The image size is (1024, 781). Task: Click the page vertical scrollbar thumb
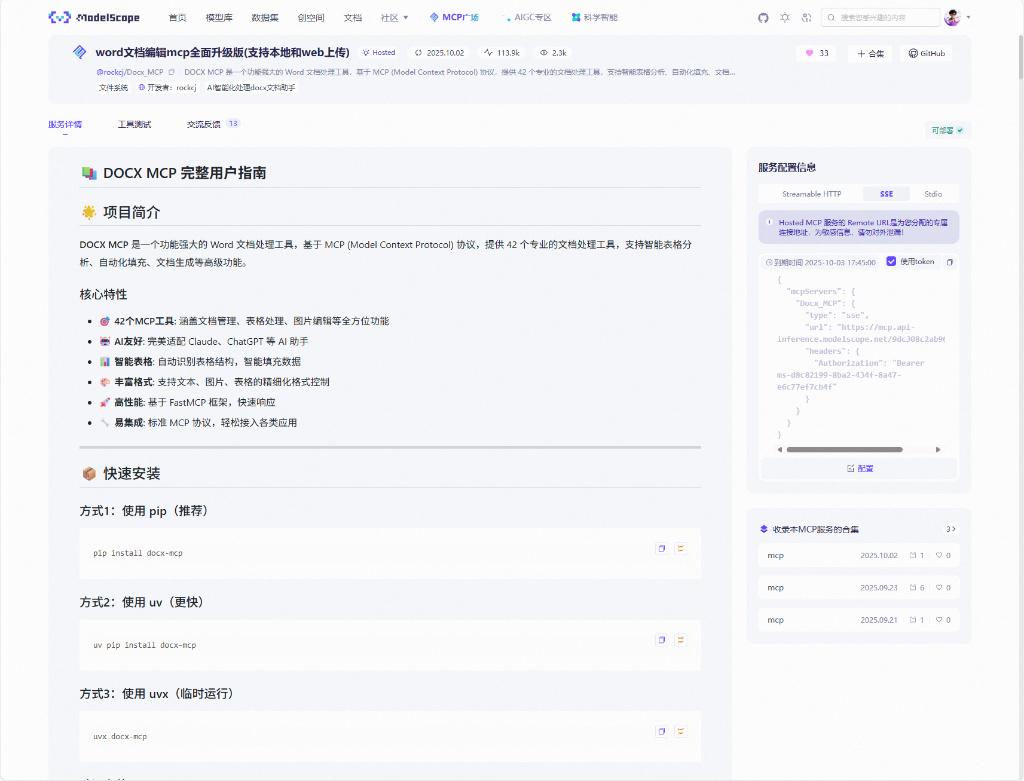1019,57
